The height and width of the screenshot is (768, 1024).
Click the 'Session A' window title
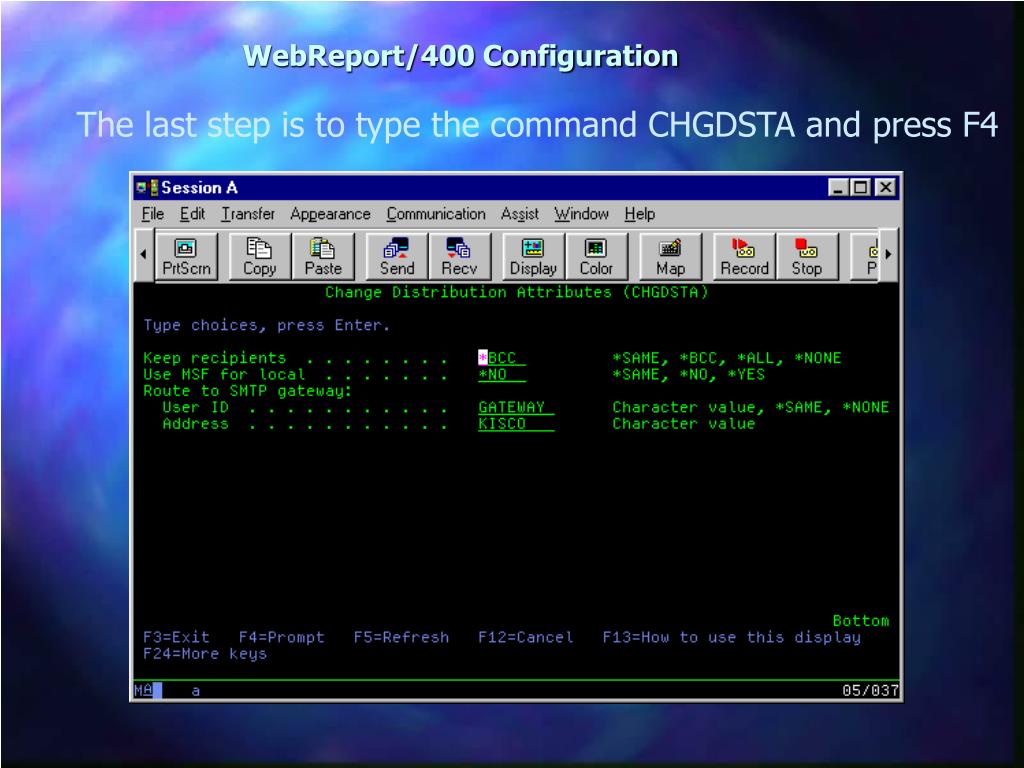point(199,188)
